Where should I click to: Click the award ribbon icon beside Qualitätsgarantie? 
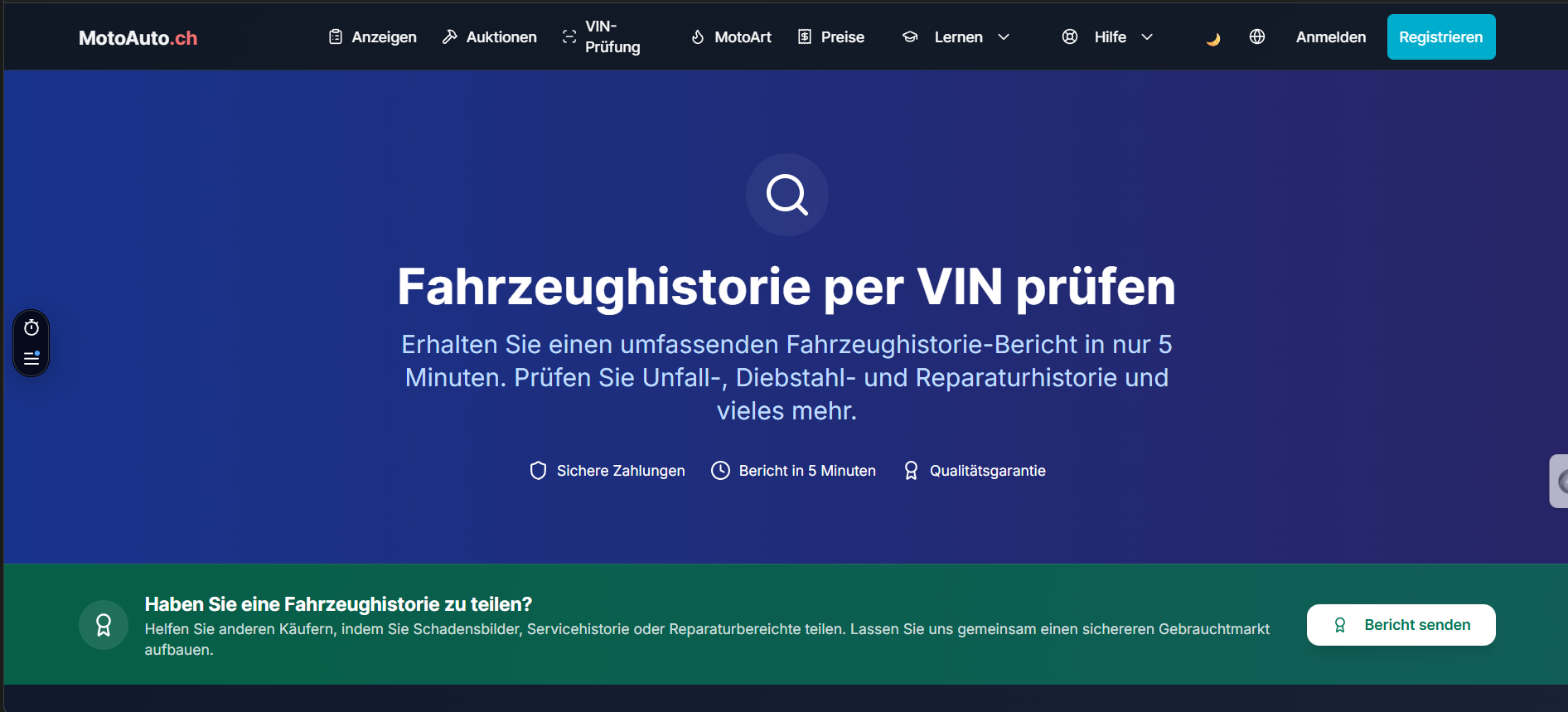(911, 471)
